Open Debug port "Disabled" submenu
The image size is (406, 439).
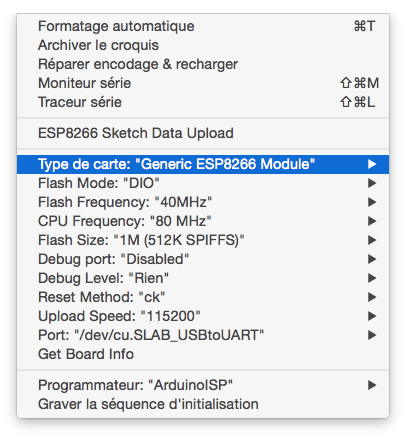[203, 259]
